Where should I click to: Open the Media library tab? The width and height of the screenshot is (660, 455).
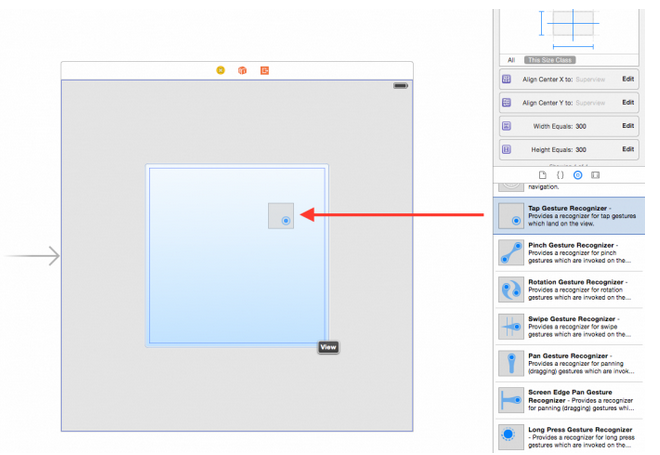[x=595, y=175]
